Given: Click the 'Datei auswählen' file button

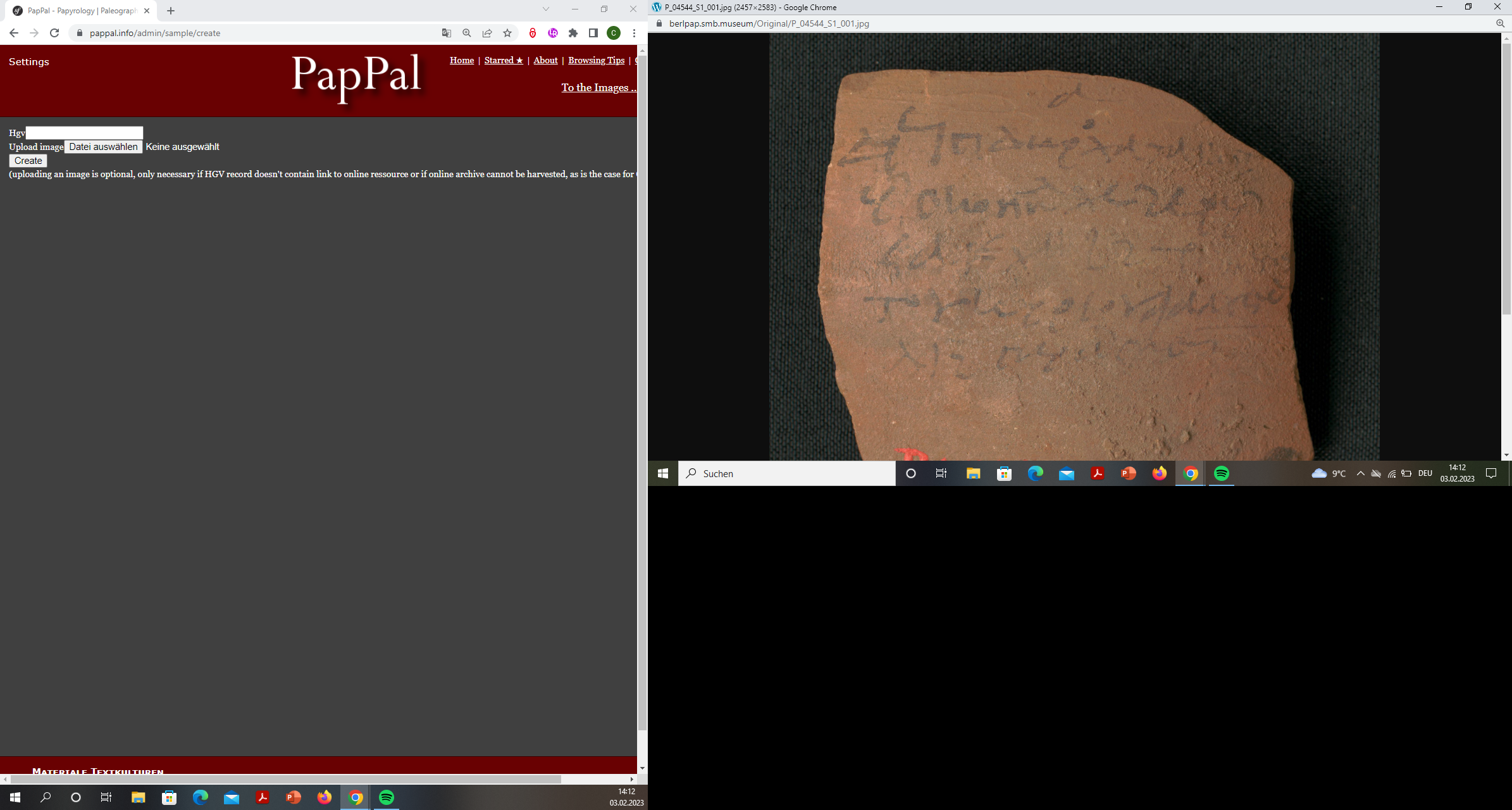Looking at the screenshot, I should coord(103,147).
